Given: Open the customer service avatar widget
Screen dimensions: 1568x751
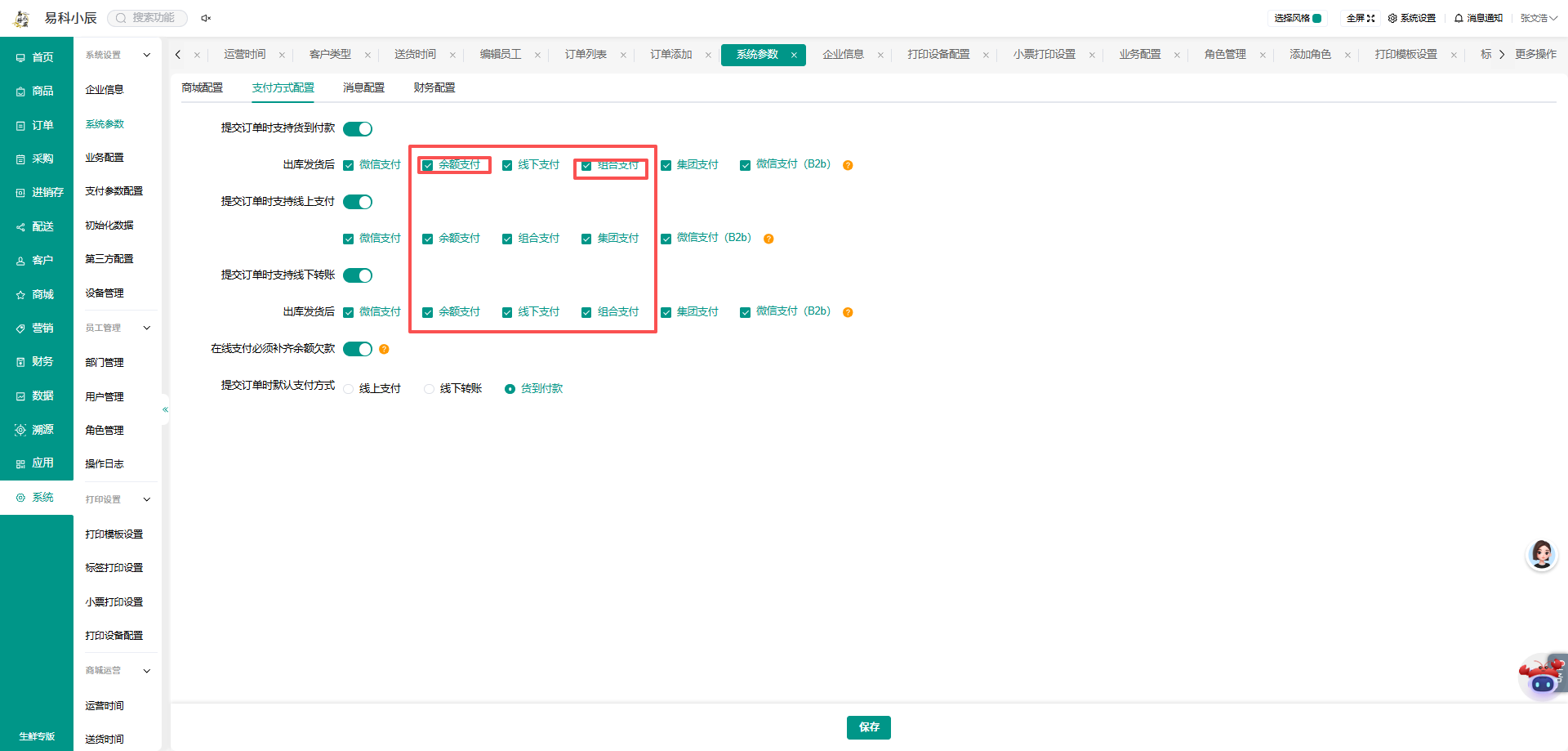Looking at the screenshot, I should click(x=1542, y=555).
